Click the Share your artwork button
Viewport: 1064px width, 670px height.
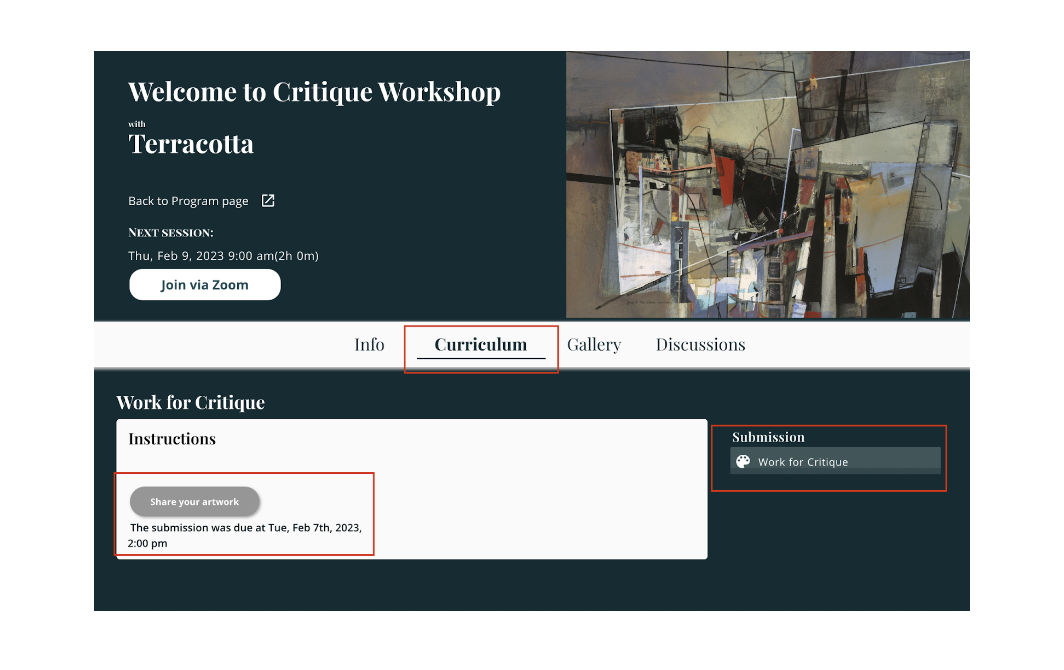click(x=195, y=502)
